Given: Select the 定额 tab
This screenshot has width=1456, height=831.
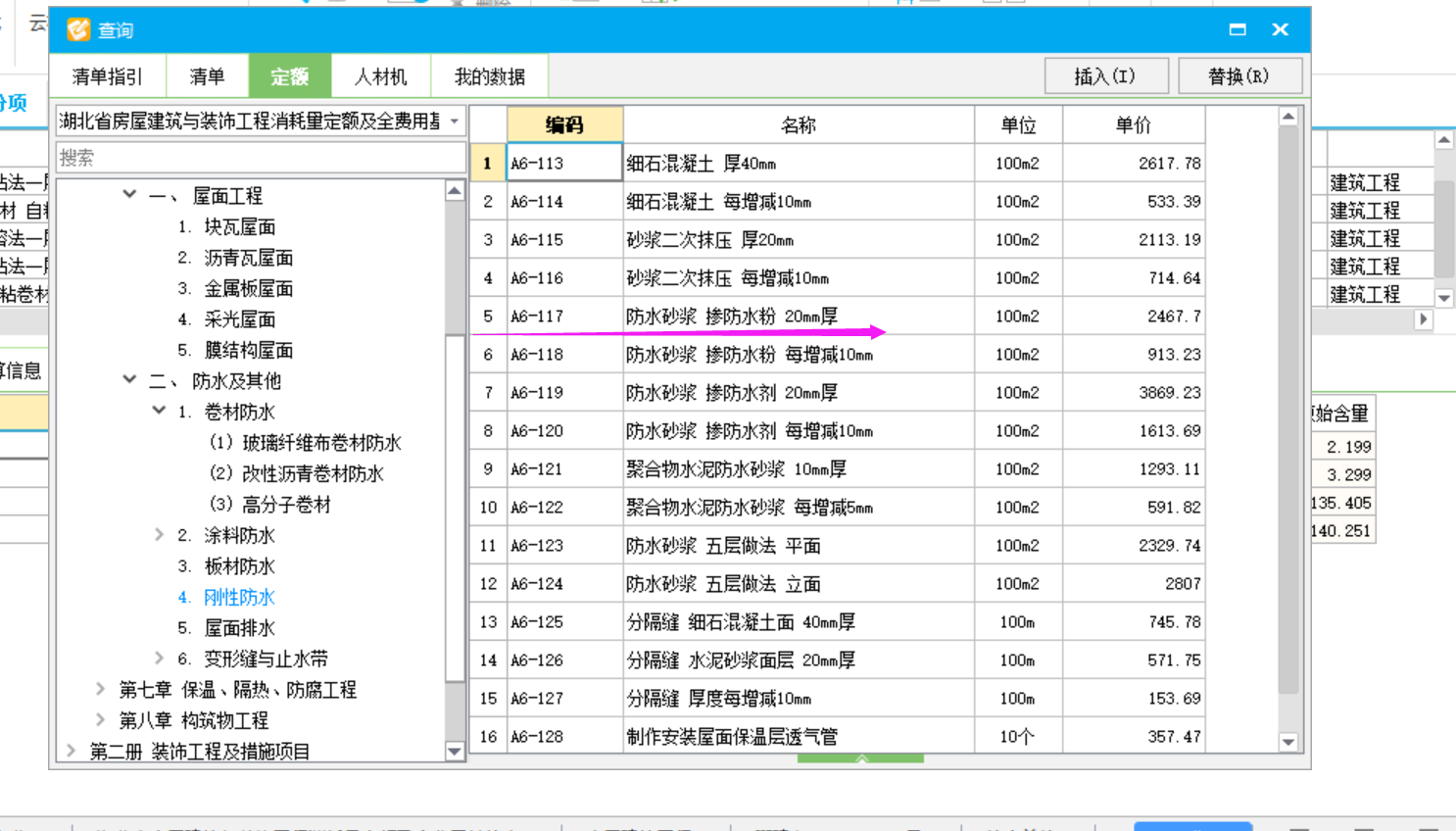Looking at the screenshot, I should (x=290, y=76).
